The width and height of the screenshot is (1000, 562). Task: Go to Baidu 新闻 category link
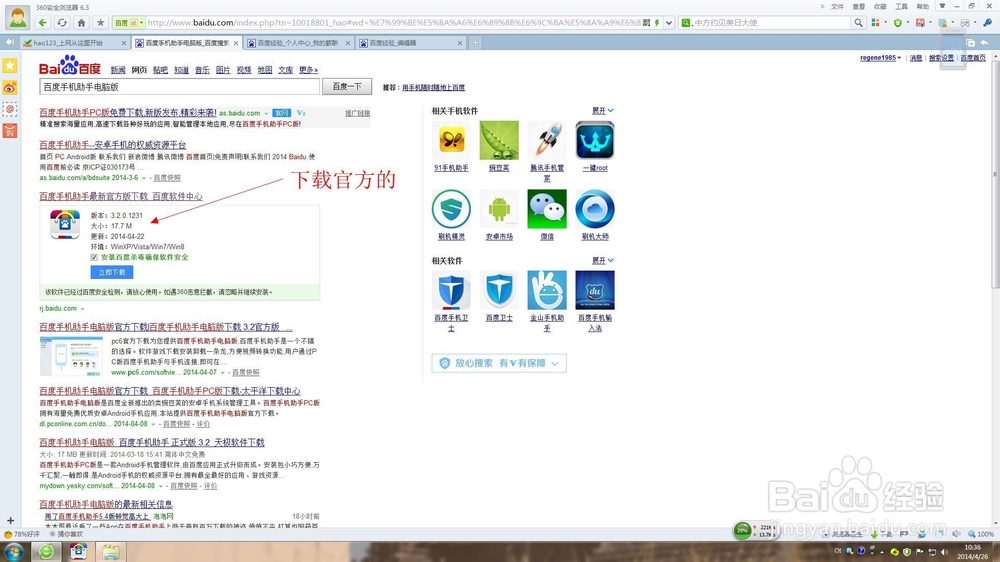(118, 70)
